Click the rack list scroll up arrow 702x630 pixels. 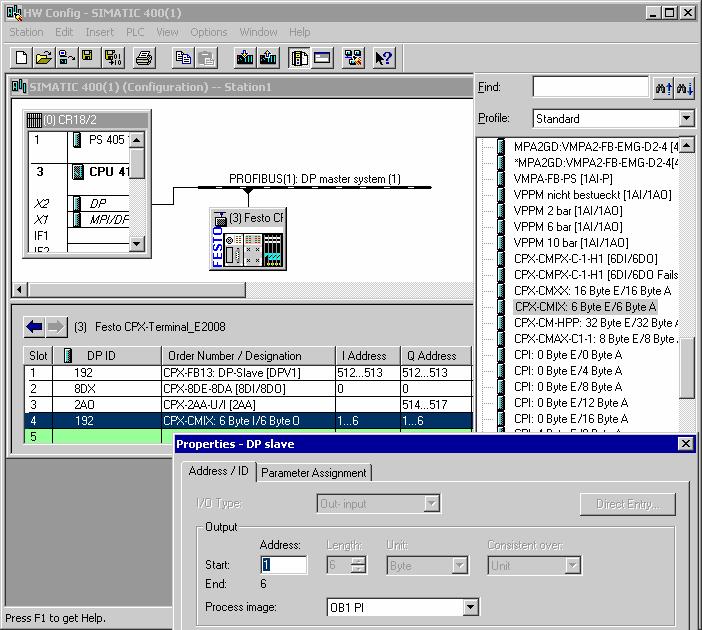point(137,140)
